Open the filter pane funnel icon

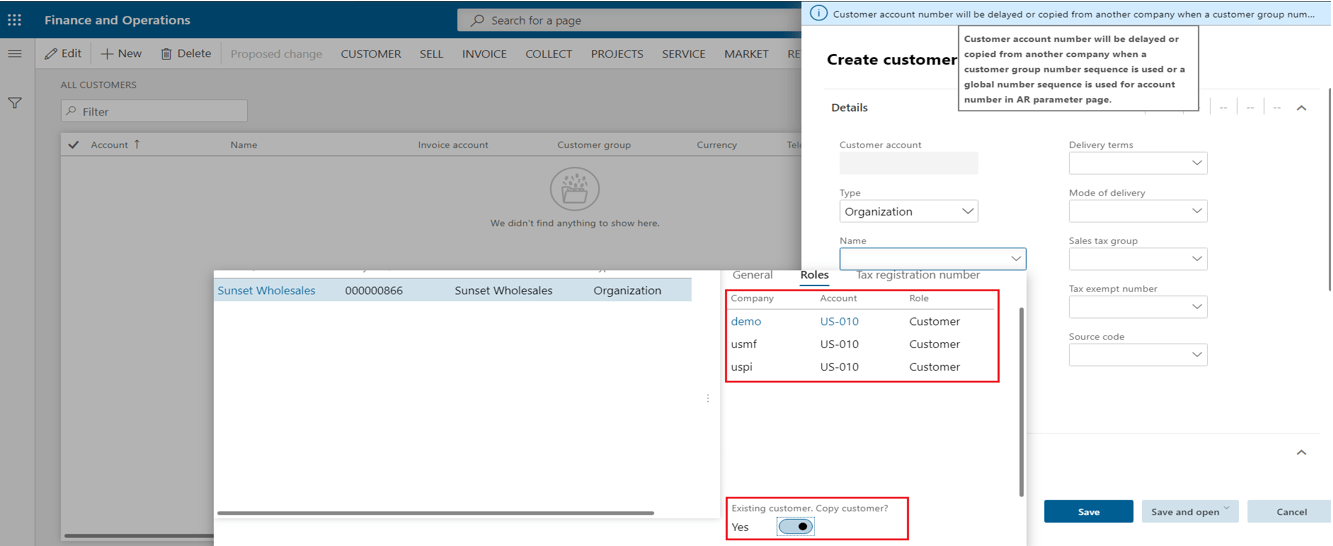pyautogui.click(x=15, y=103)
